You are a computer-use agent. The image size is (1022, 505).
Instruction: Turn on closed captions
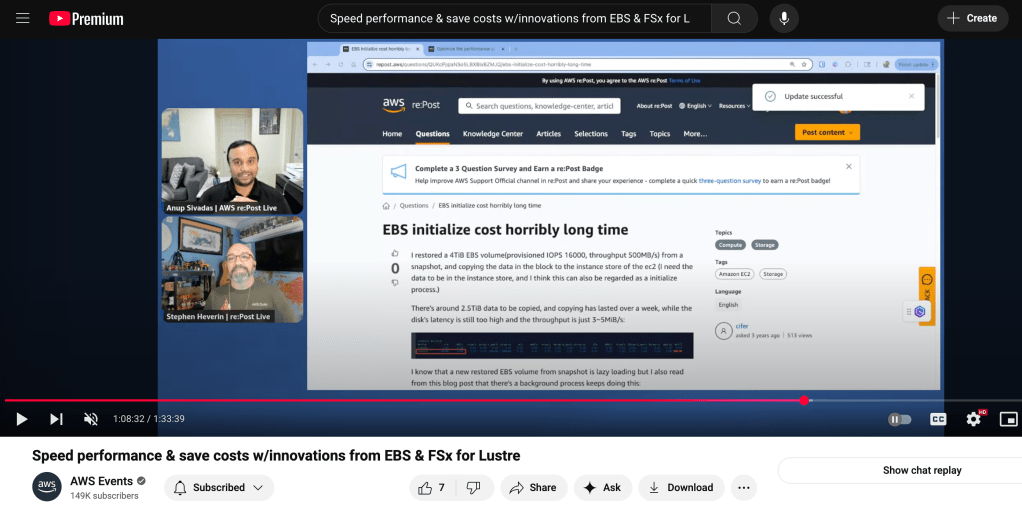point(938,419)
